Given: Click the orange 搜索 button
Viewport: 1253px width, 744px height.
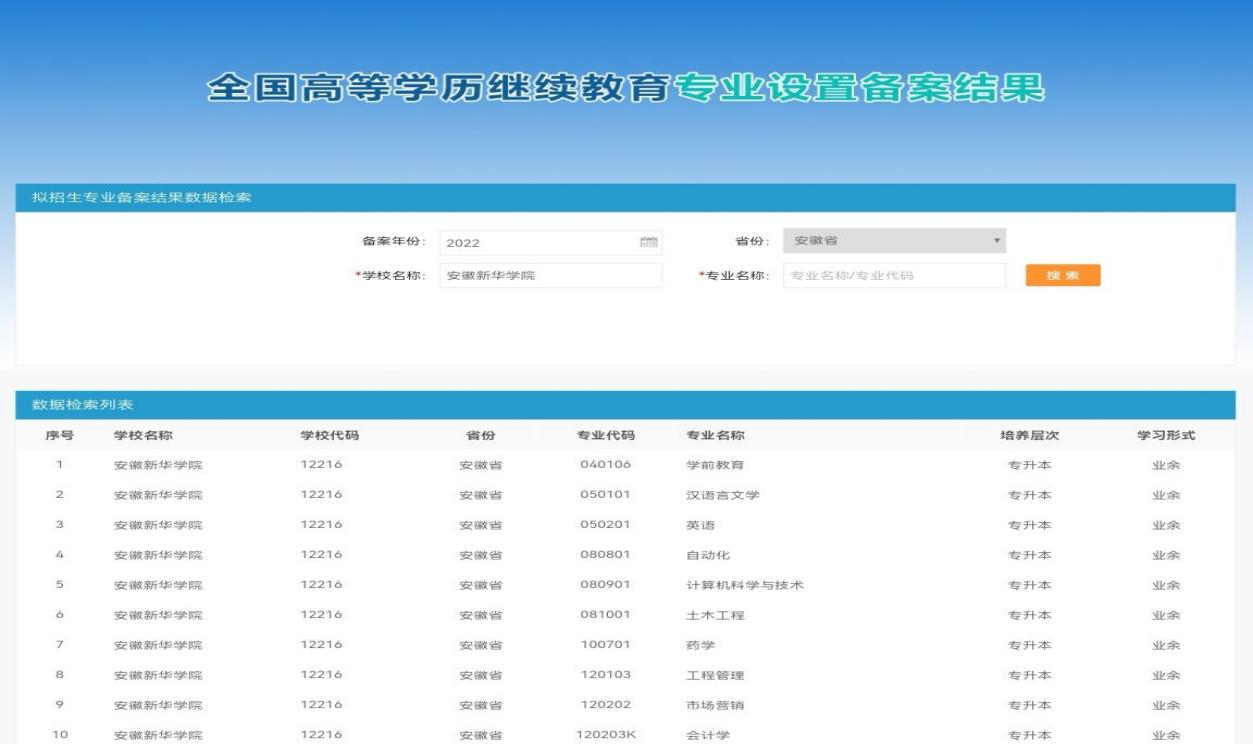Looking at the screenshot, I should point(1062,275).
